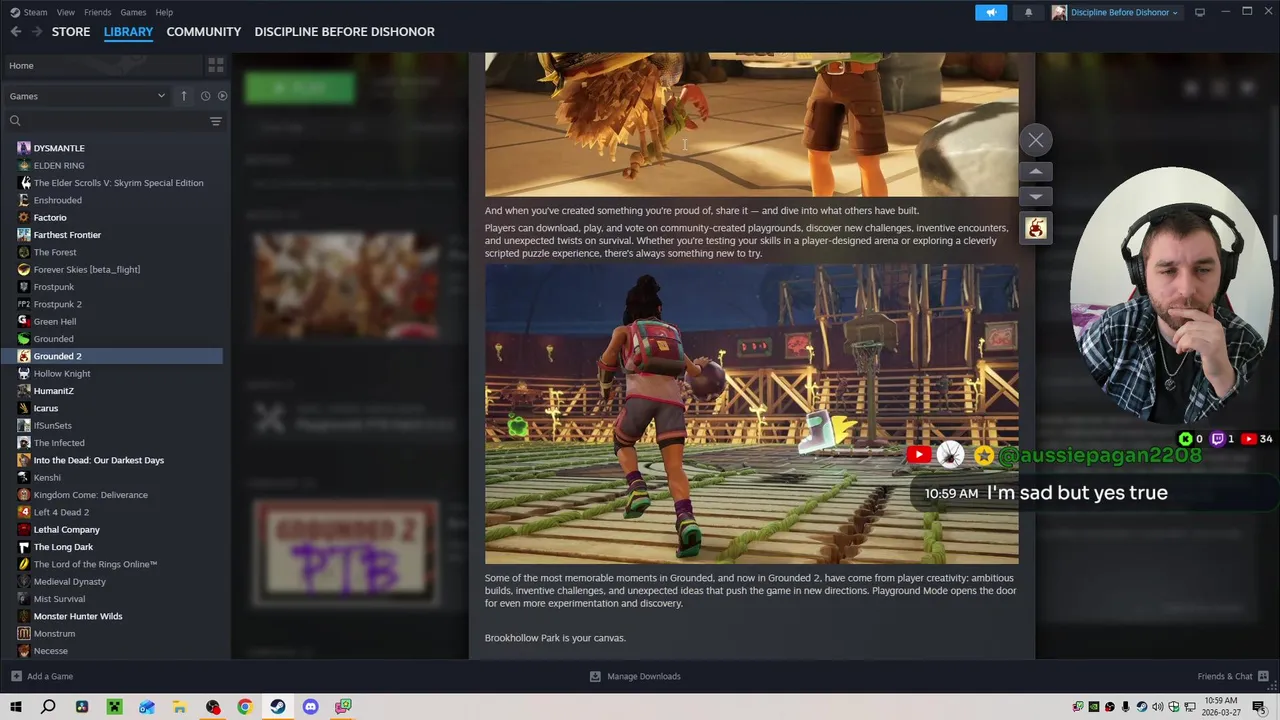The height and width of the screenshot is (720, 1280).
Task: Toggle the sort ascending arrow in library filter
Action: coord(184,96)
